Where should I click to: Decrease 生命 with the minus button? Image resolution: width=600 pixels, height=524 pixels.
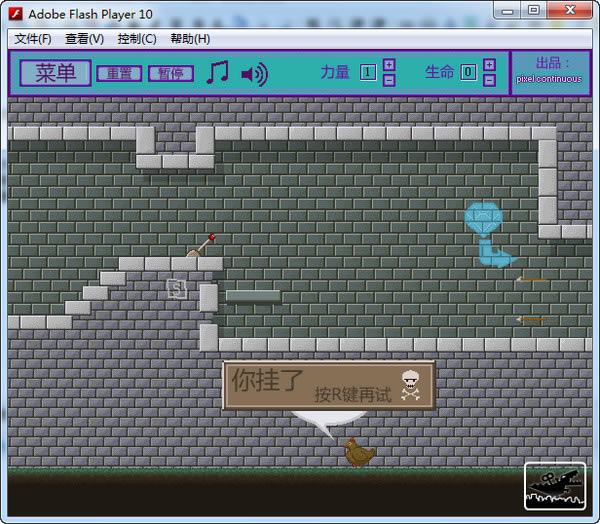(489, 80)
